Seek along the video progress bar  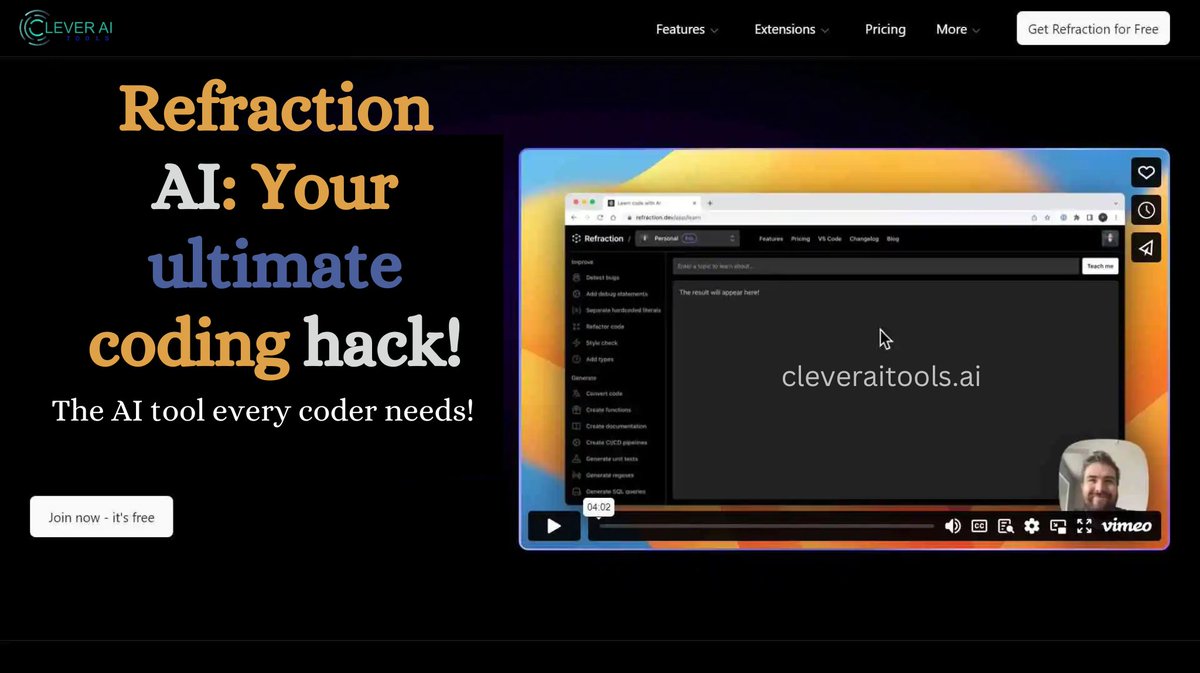coord(766,526)
